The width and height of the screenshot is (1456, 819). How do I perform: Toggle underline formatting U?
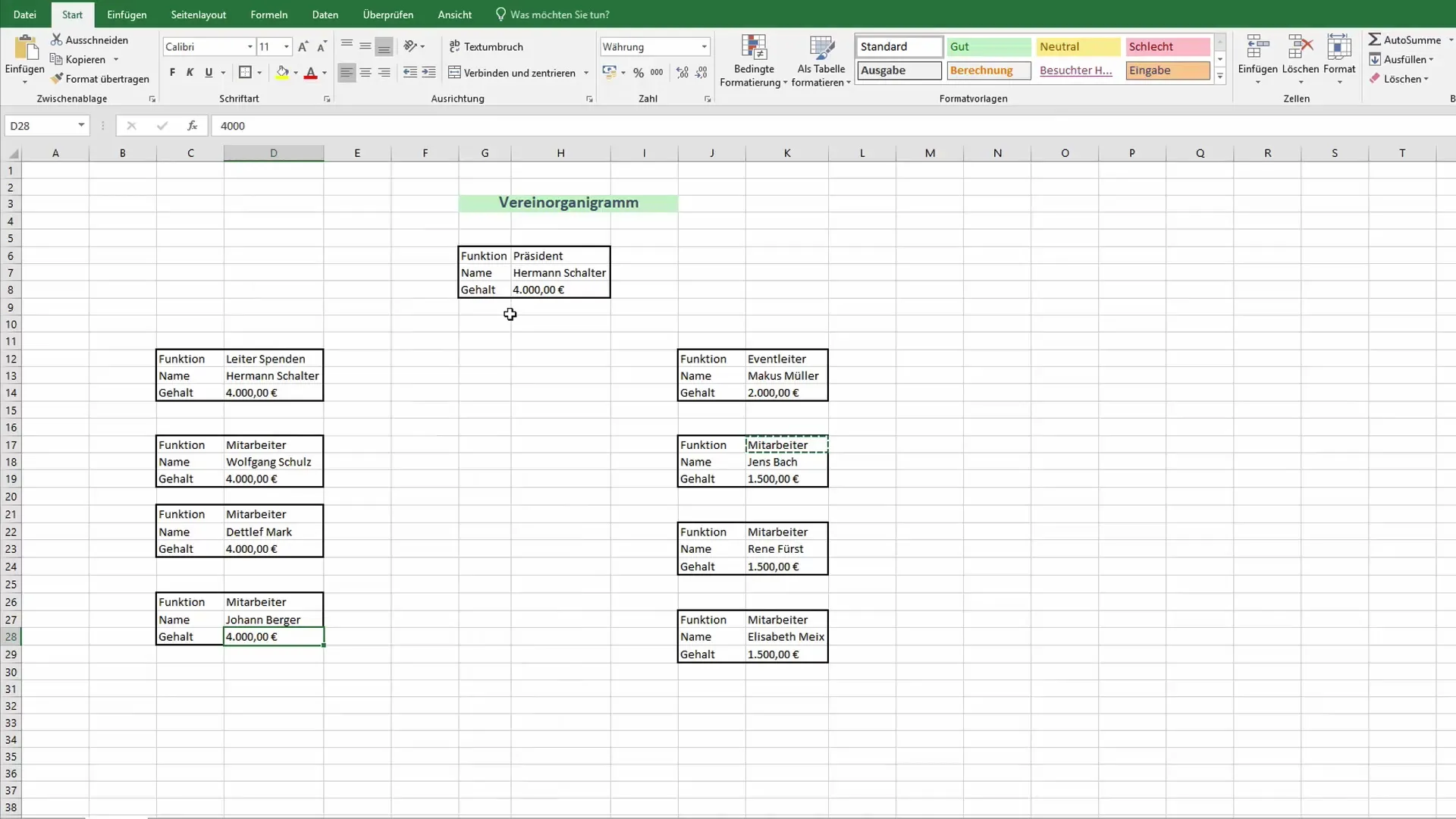(209, 73)
